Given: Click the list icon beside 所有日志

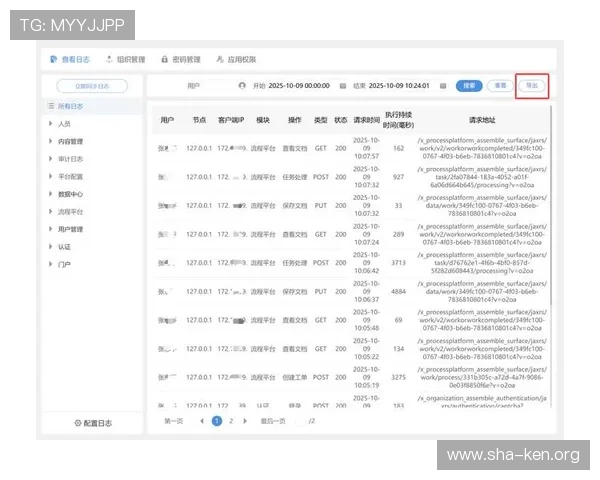Looking at the screenshot, I should click(x=50, y=106).
